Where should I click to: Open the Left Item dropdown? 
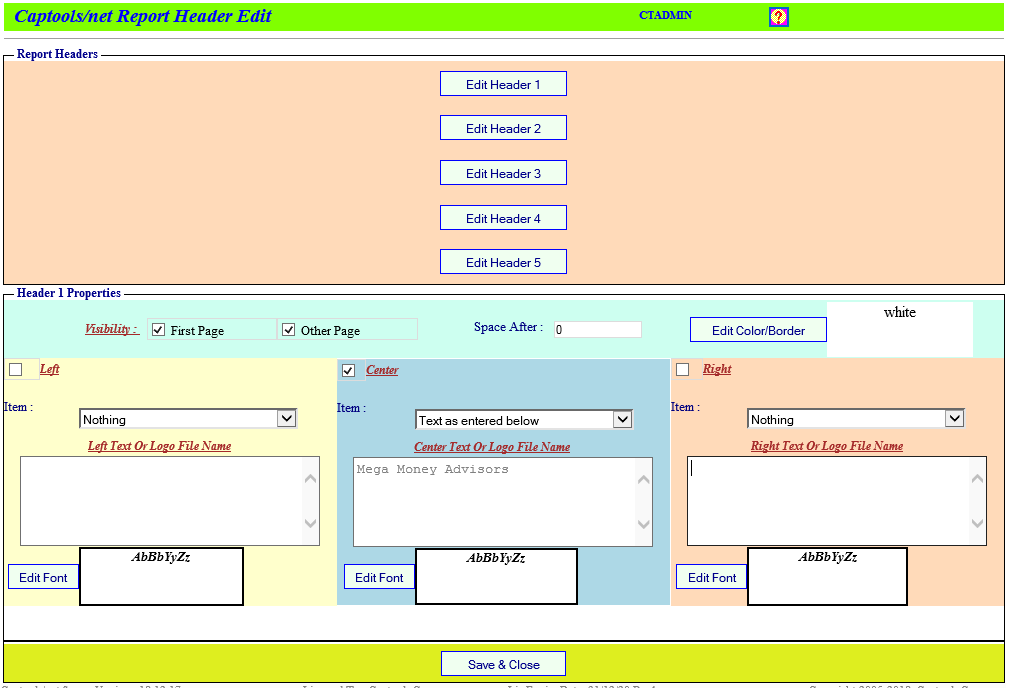point(188,419)
